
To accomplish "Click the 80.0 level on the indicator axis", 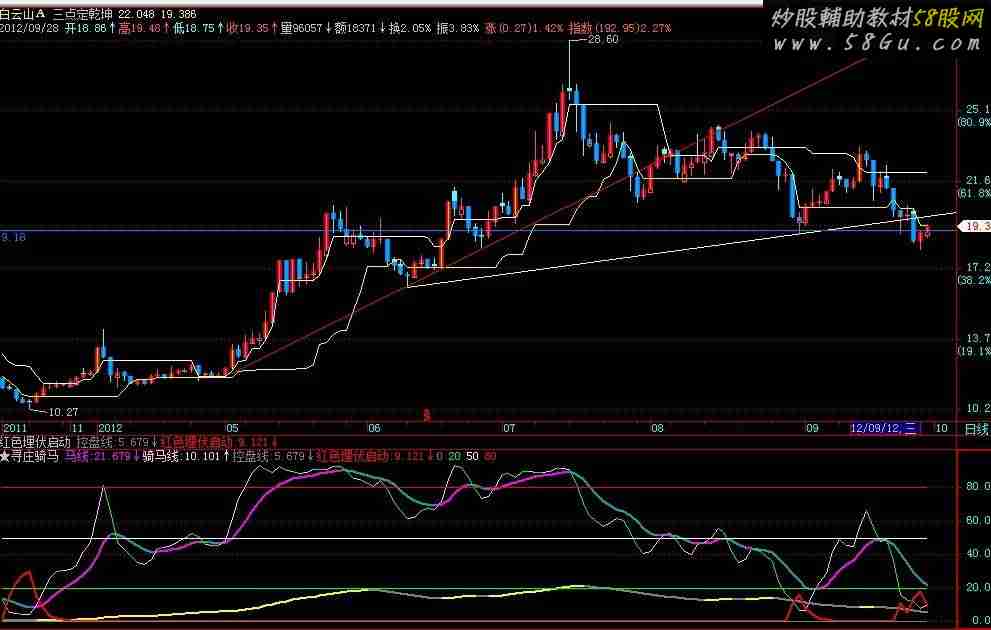I will [977, 487].
